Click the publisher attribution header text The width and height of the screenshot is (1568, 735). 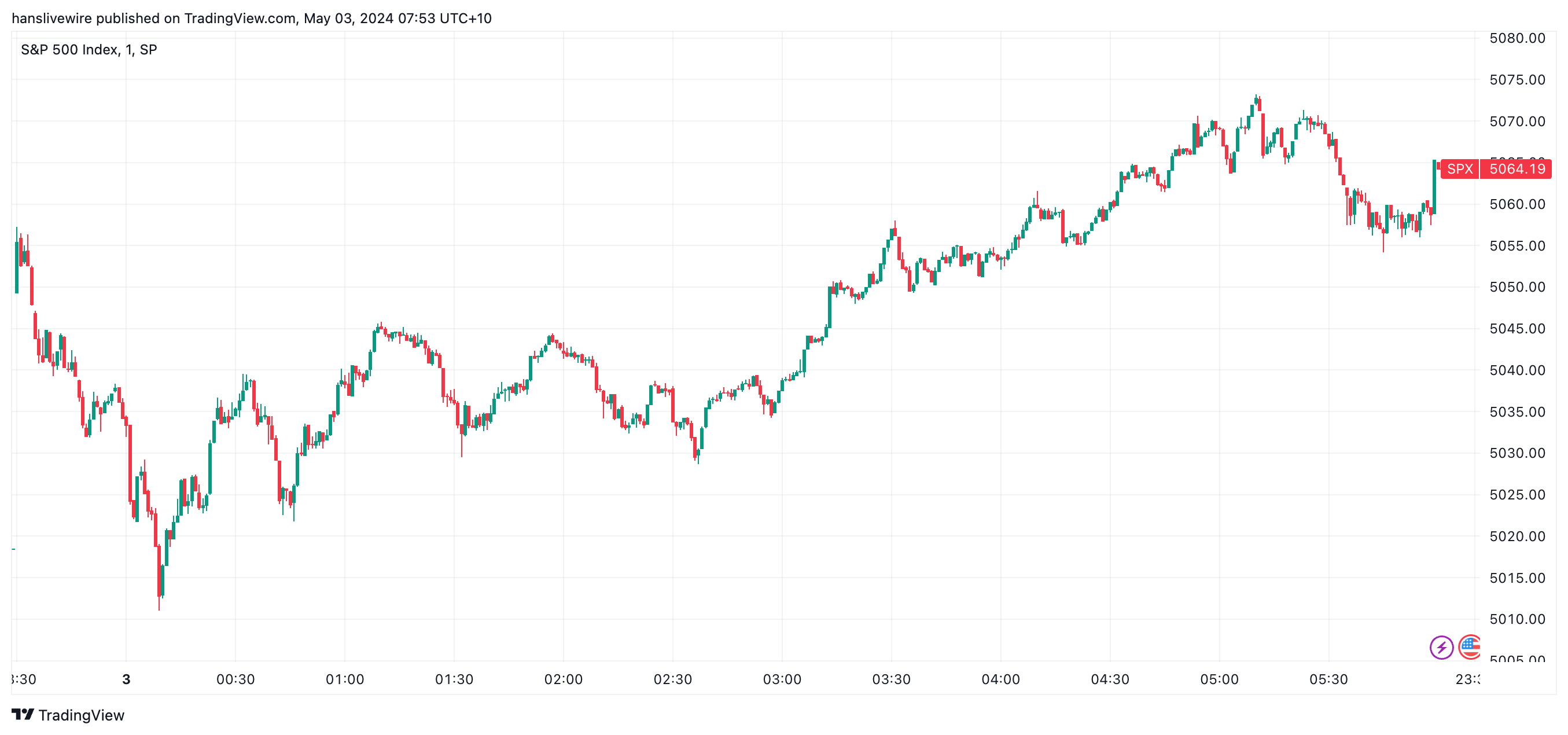tap(251, 19)
